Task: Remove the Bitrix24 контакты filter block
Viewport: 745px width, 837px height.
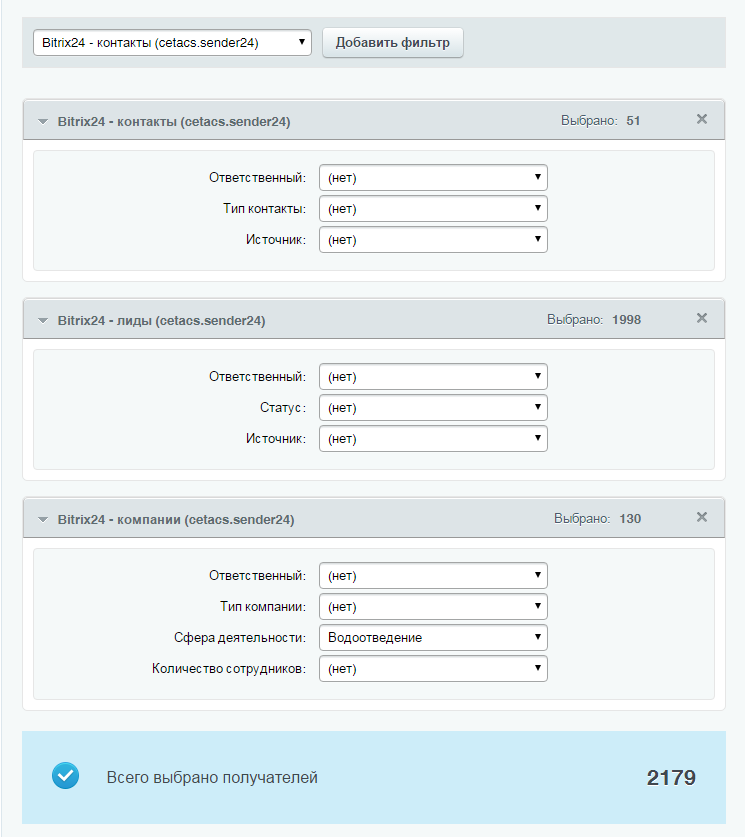Action: (x=702, y=119)
